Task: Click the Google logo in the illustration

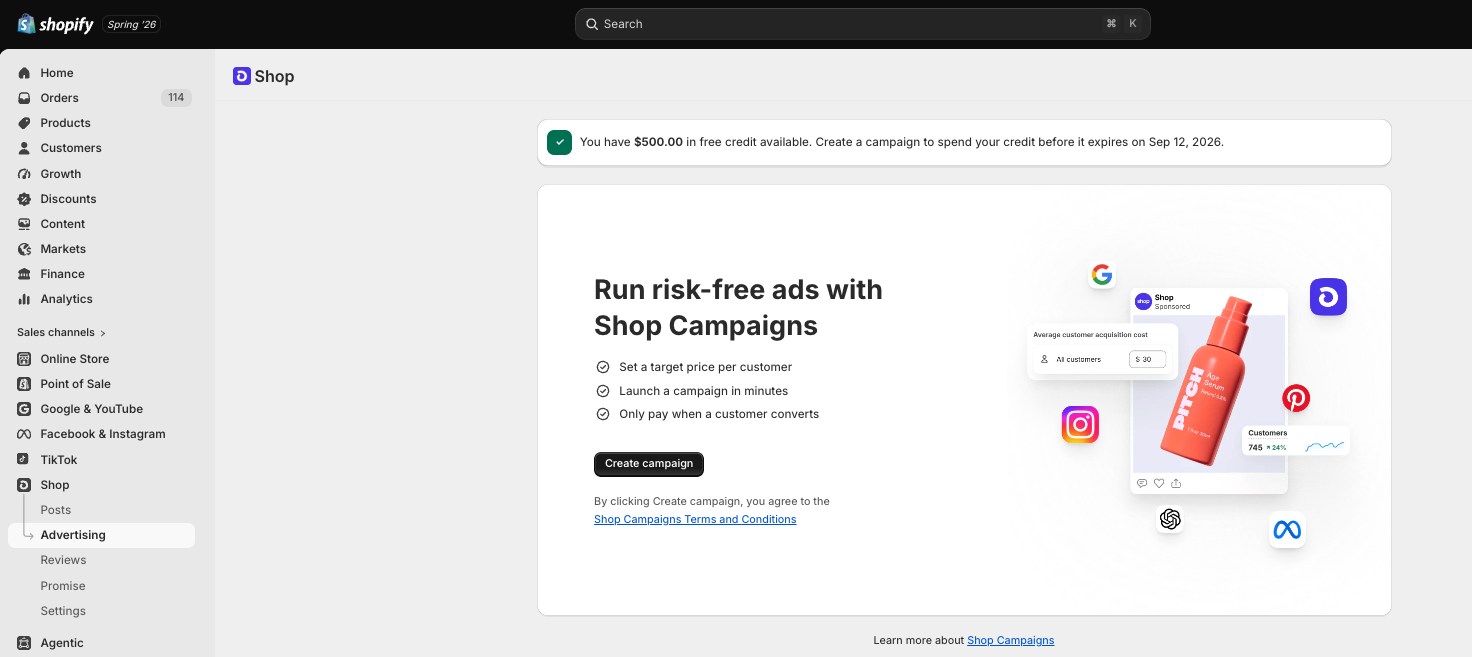Action: tap(1102, 275)
